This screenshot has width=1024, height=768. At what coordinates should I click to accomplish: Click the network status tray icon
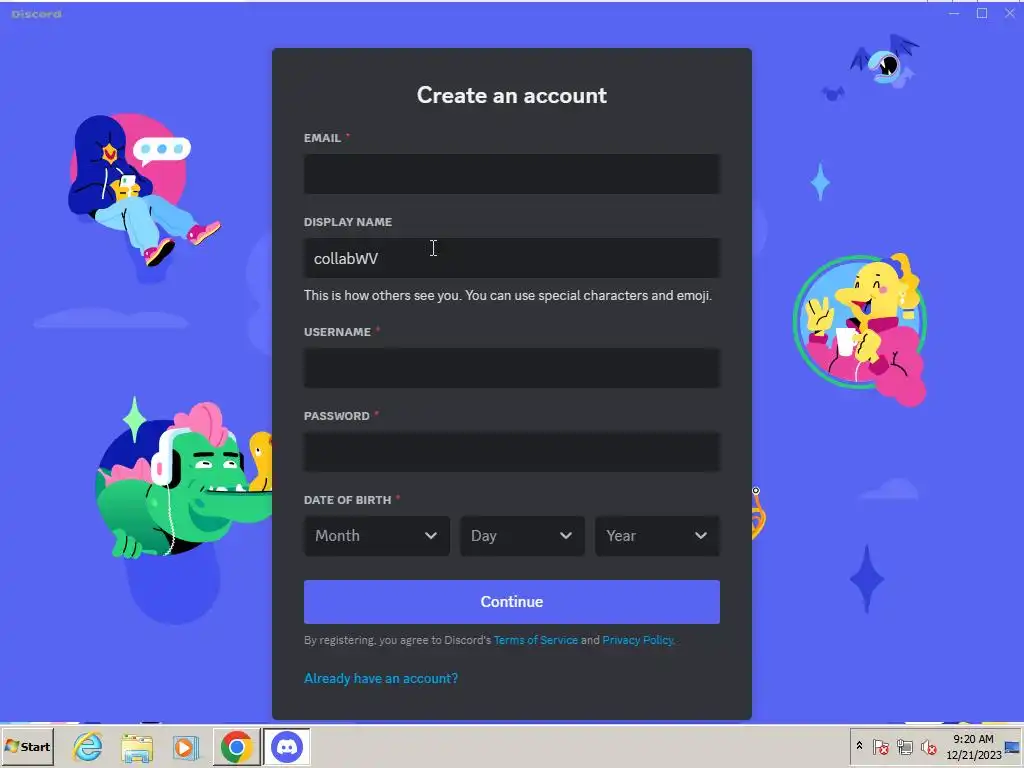click(904, 746)
